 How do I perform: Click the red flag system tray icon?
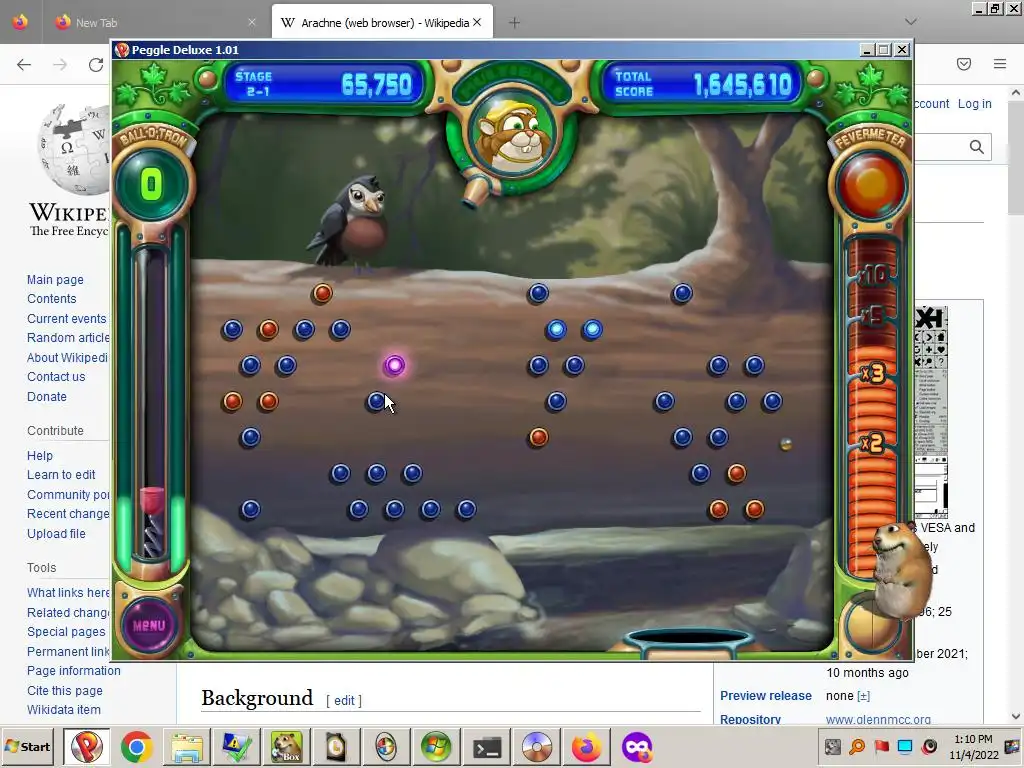tap(881, 746)
